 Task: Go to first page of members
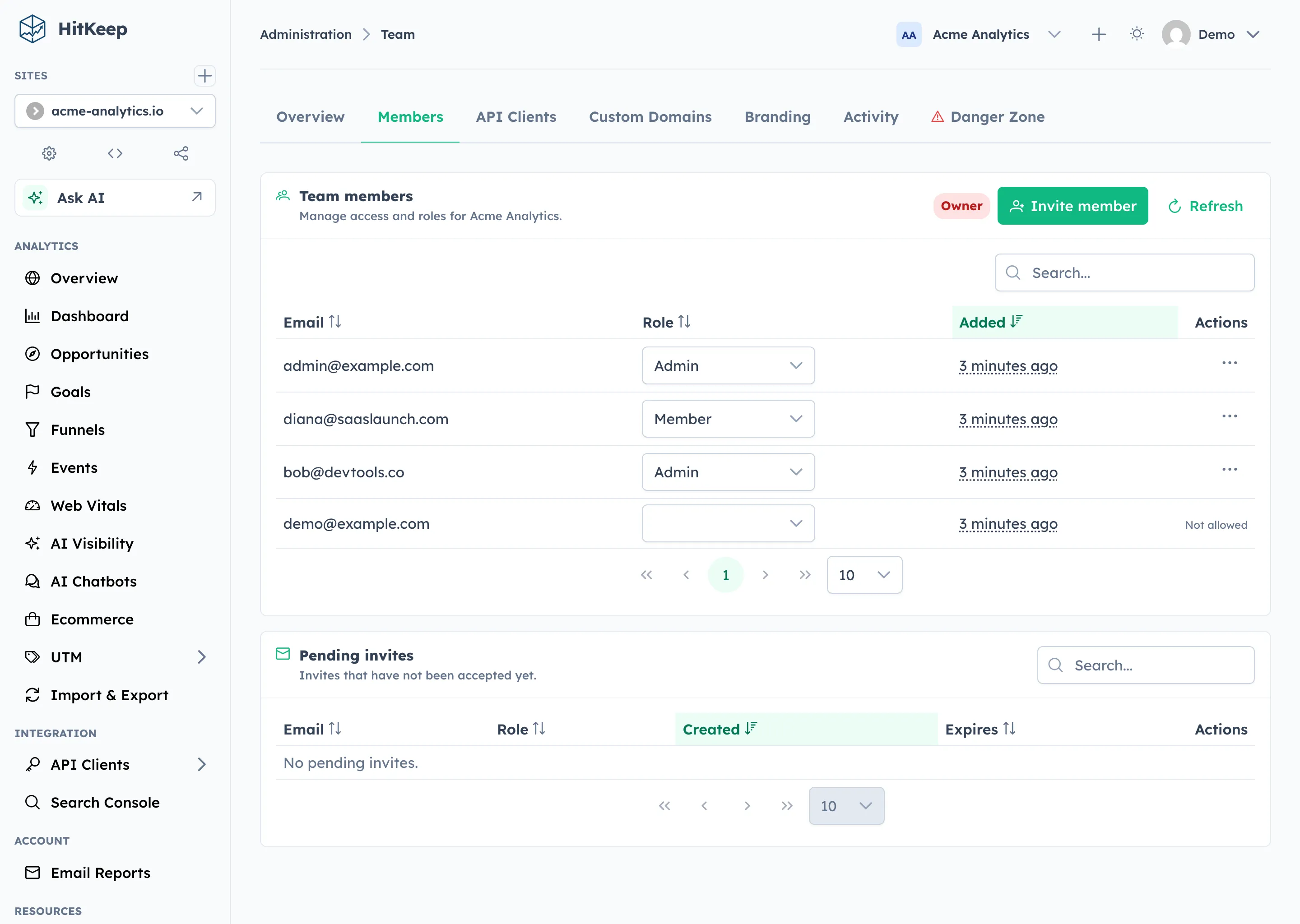[x=646, y=575]
